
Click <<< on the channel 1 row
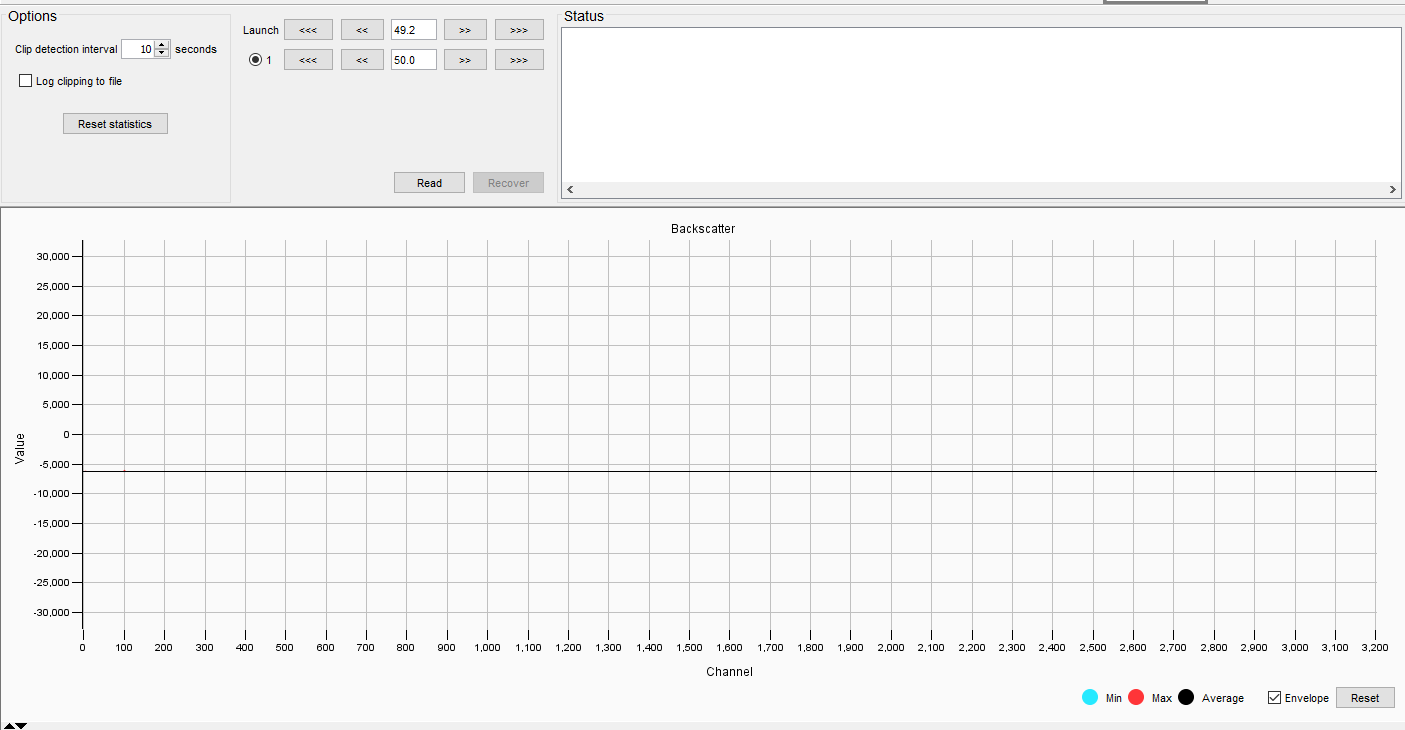(x=308, y=59)
